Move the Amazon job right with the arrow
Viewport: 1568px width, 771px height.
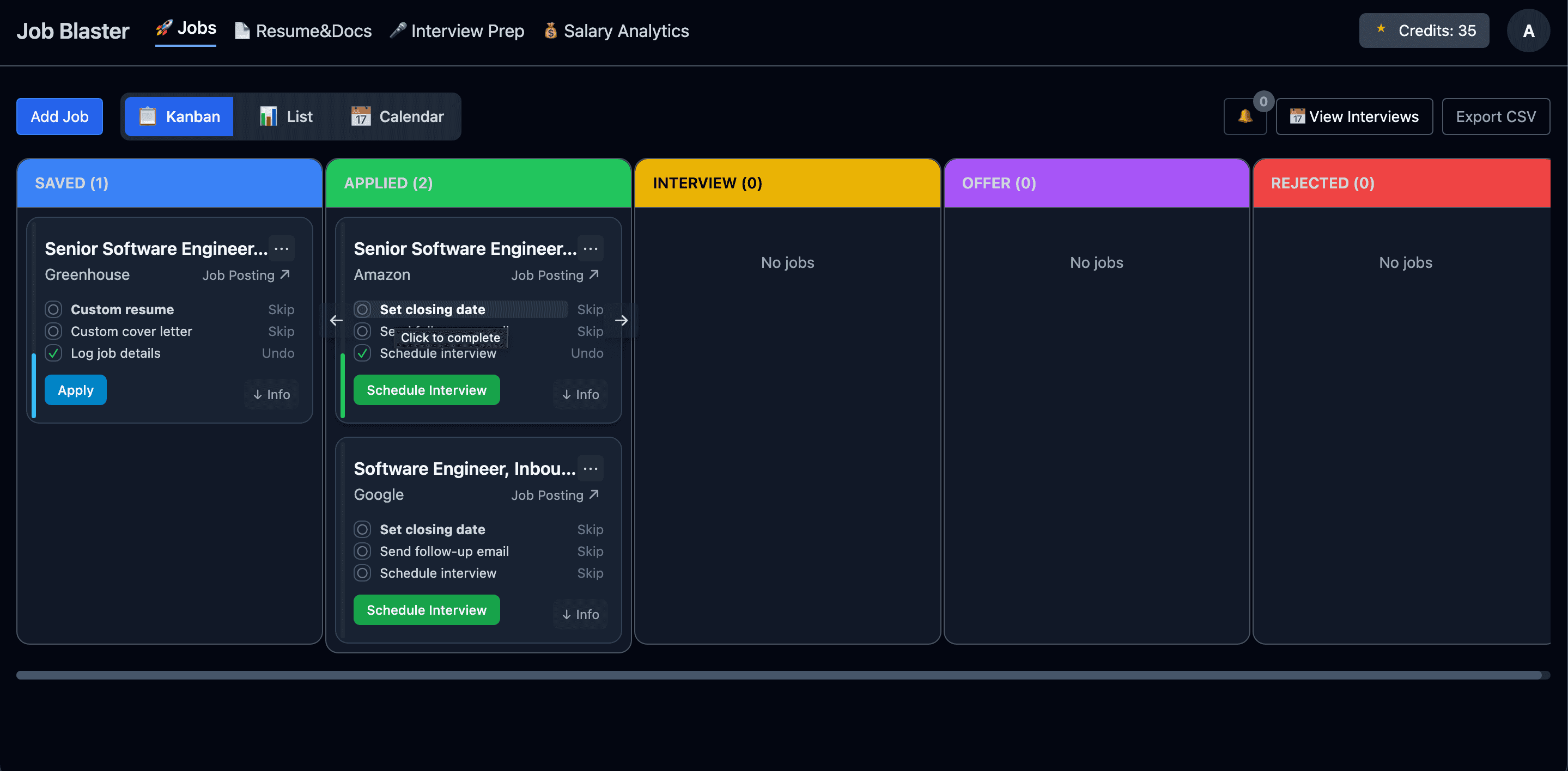pyautogui.click(x=621, y=320)
